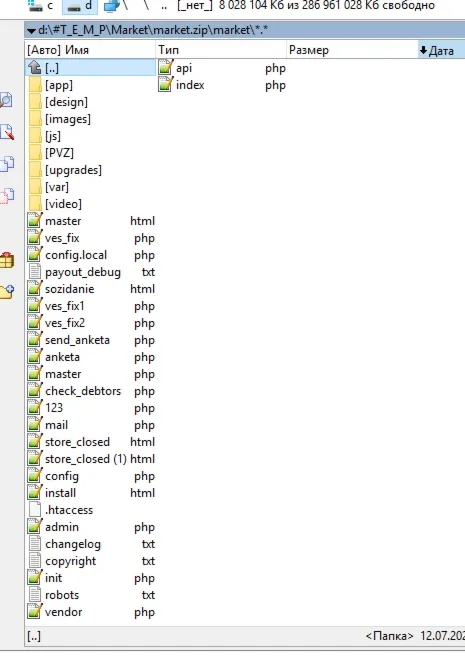Viewport: 465px width, 667px height.
Task: Jump to root directory backslash button
Action: tap(147, 6)
